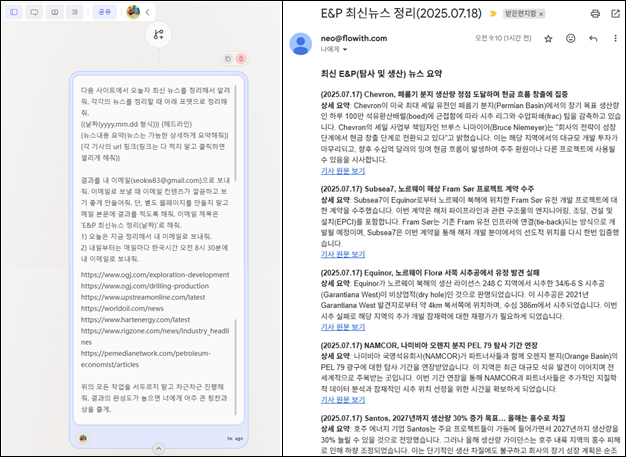Open email in new window
The height and width of the screenshot is (457, 626).
coord(615,14)
